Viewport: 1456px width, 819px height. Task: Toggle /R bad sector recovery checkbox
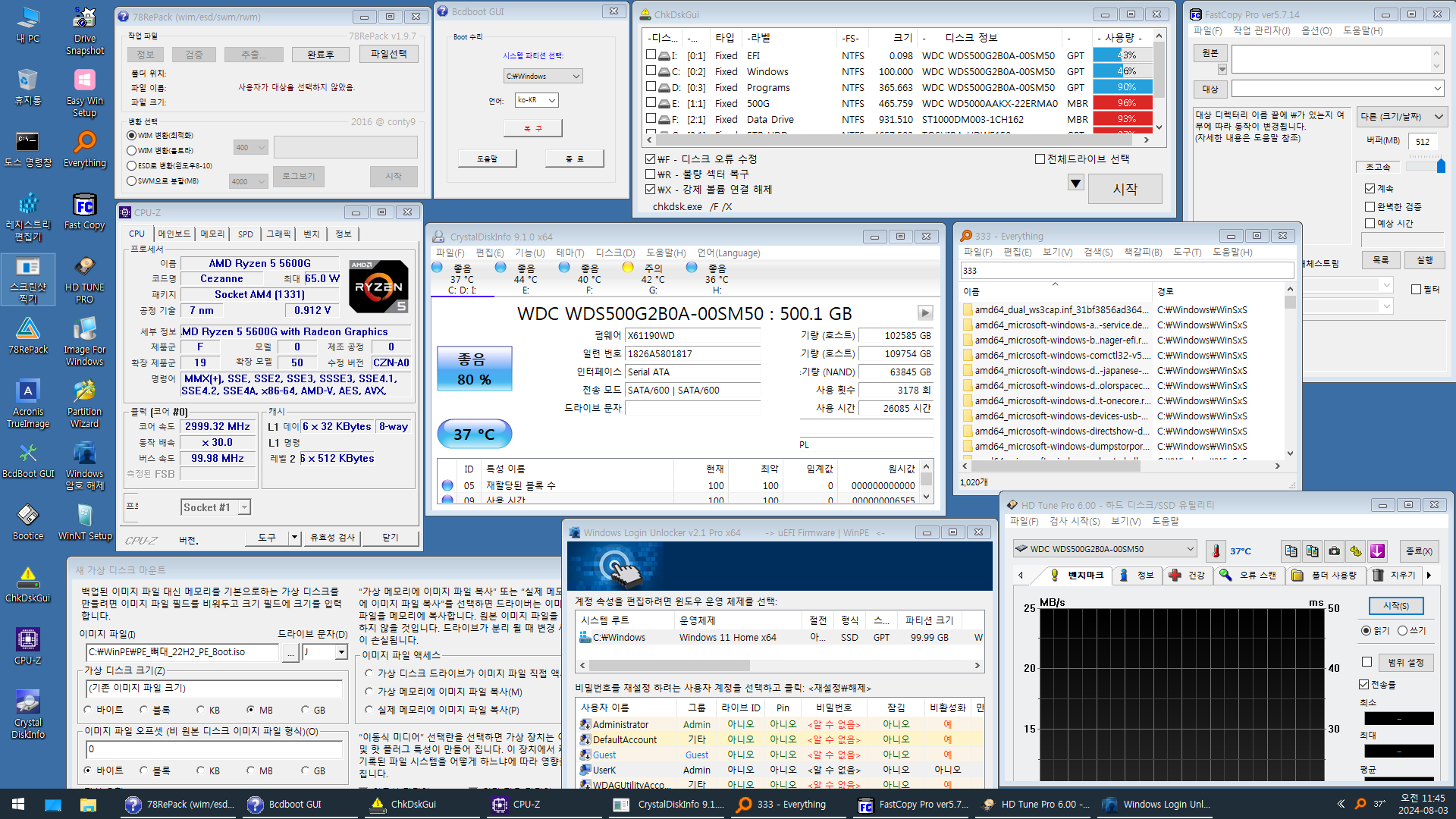coord(650,174)
